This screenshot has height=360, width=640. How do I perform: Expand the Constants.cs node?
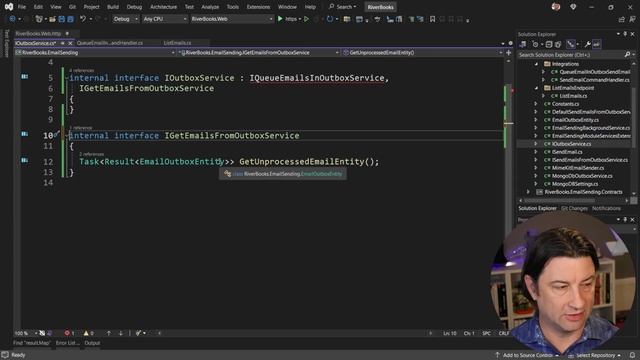pos(536,104)
